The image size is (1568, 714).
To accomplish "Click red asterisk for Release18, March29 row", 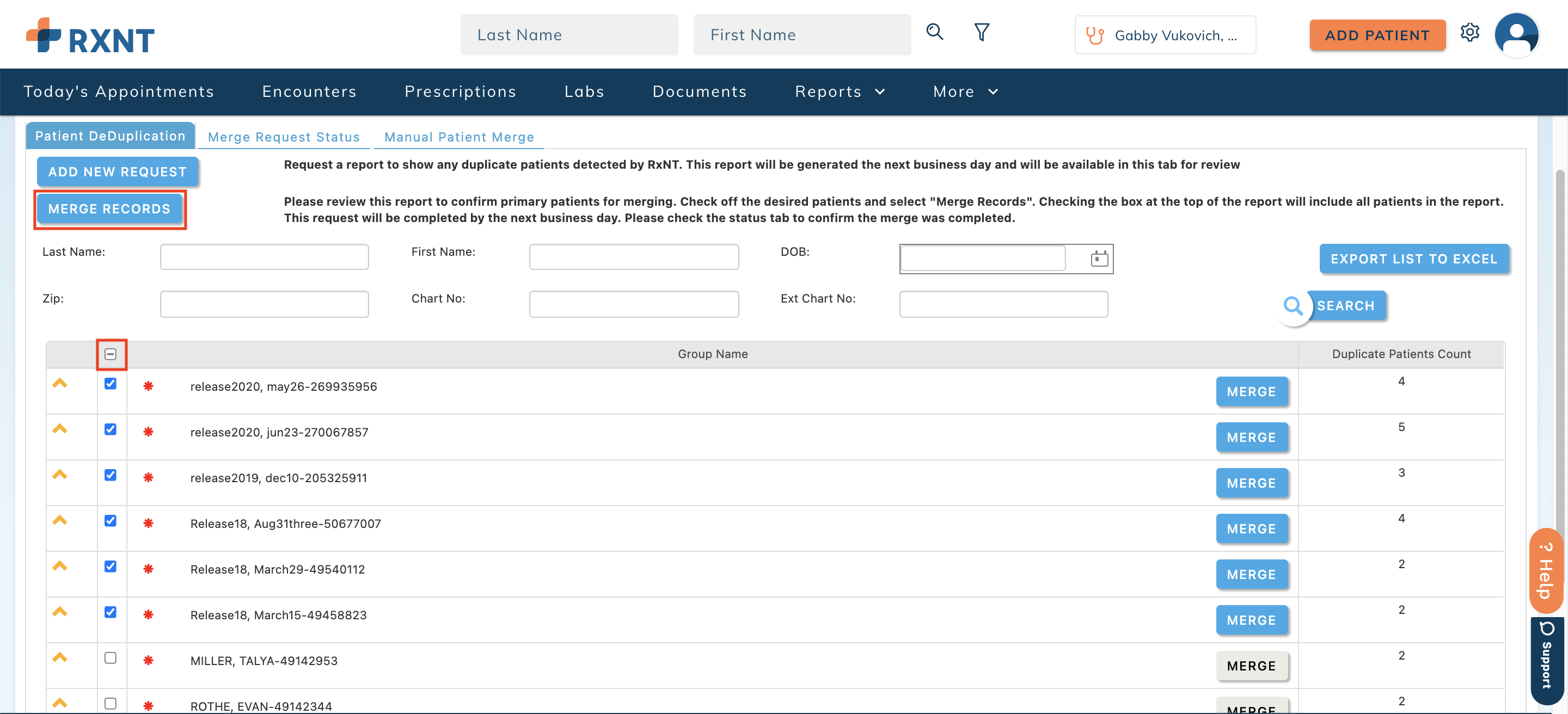I will [x=148, y=569].
